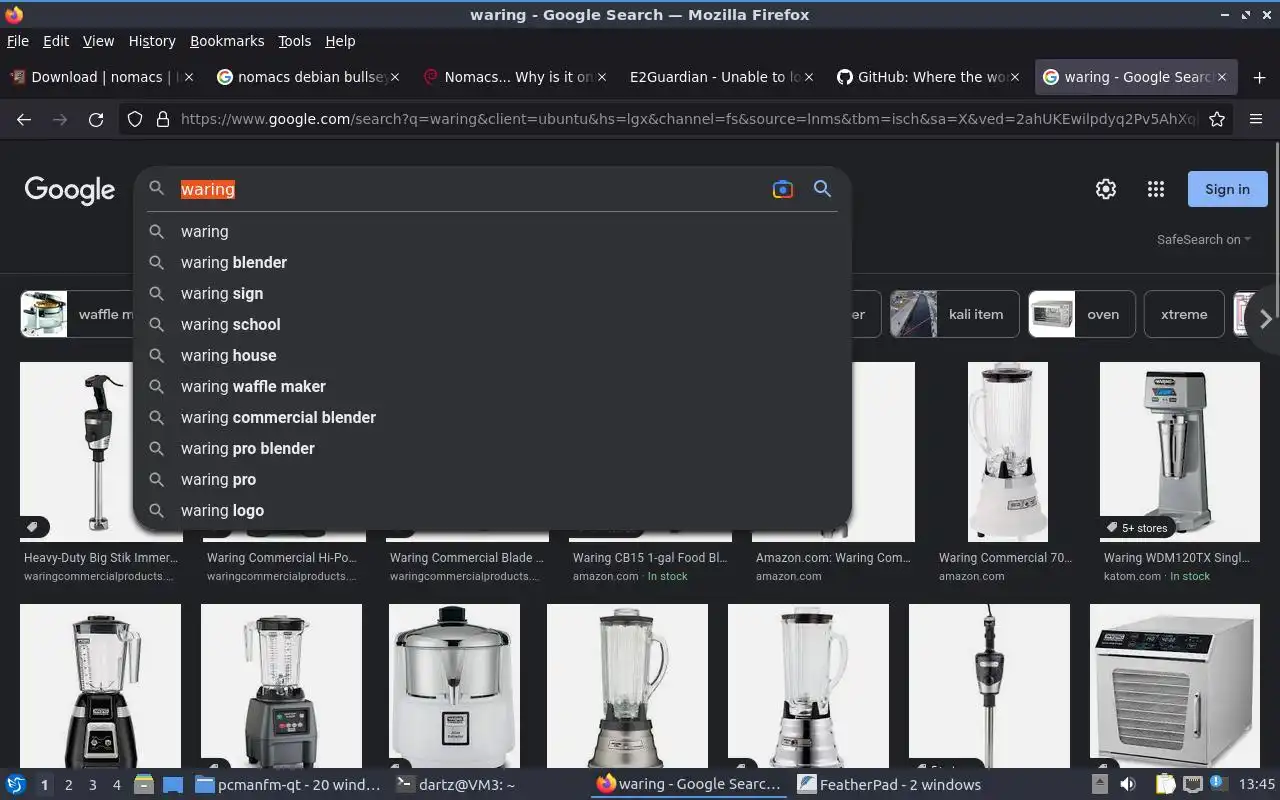Open the Waring Commercial 70 blender image

(x=1008, y=452)
